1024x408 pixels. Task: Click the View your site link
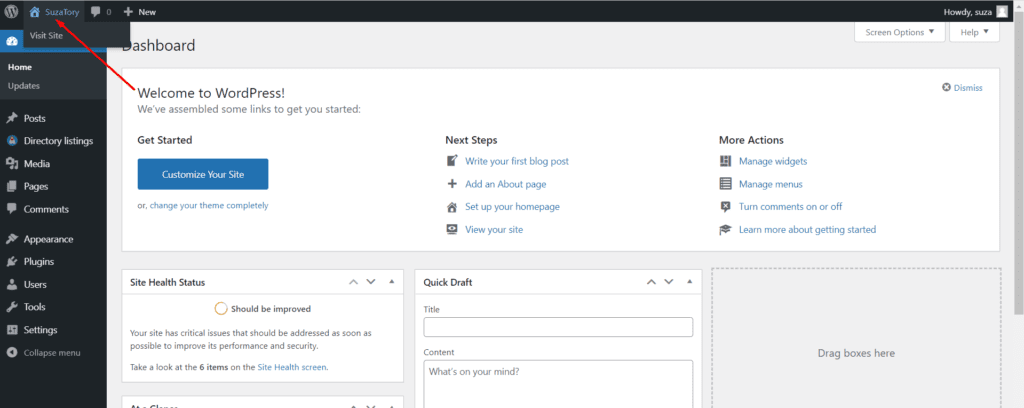click(x=494, y=230)
